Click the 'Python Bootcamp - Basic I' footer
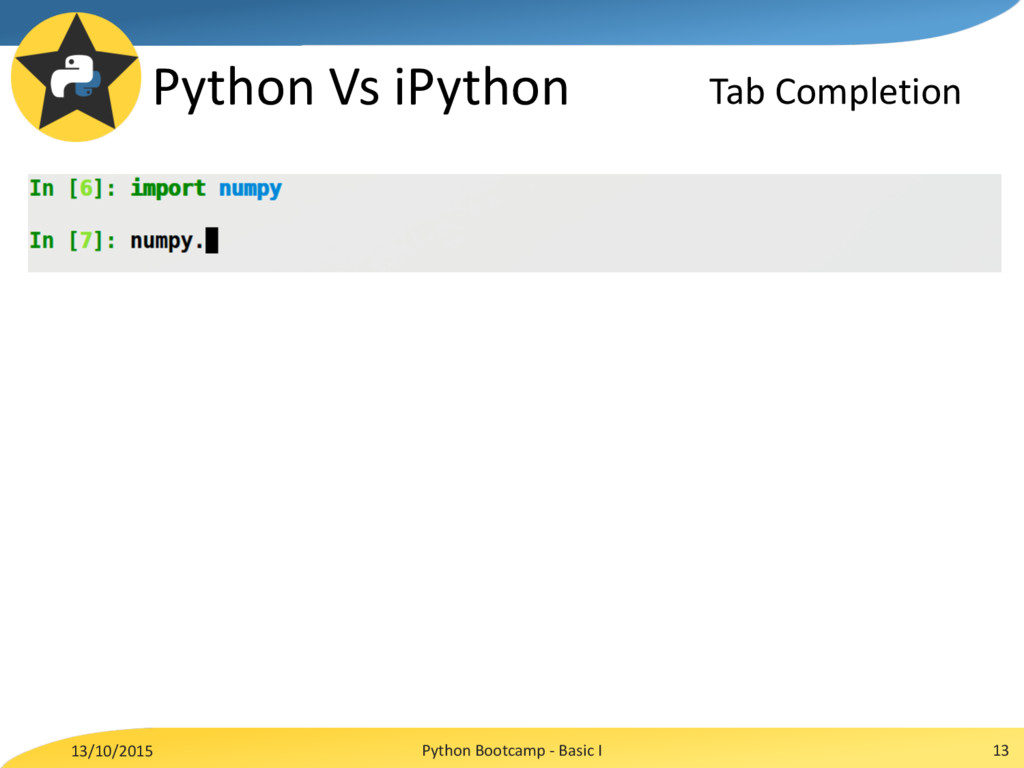 (x=512, y=751)
